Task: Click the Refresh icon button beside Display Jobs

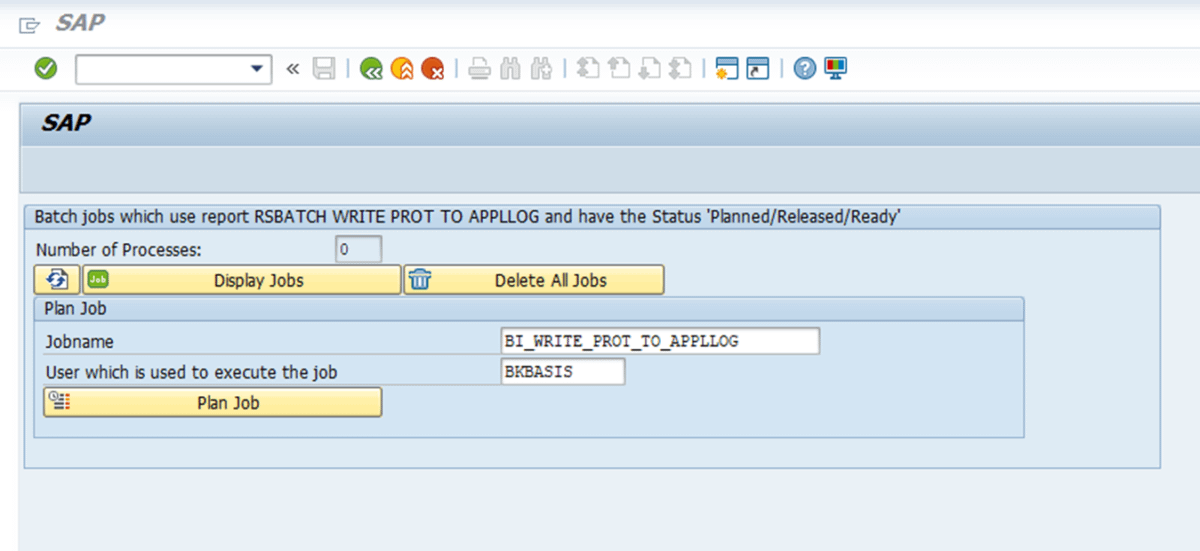Action: point(57,280)
